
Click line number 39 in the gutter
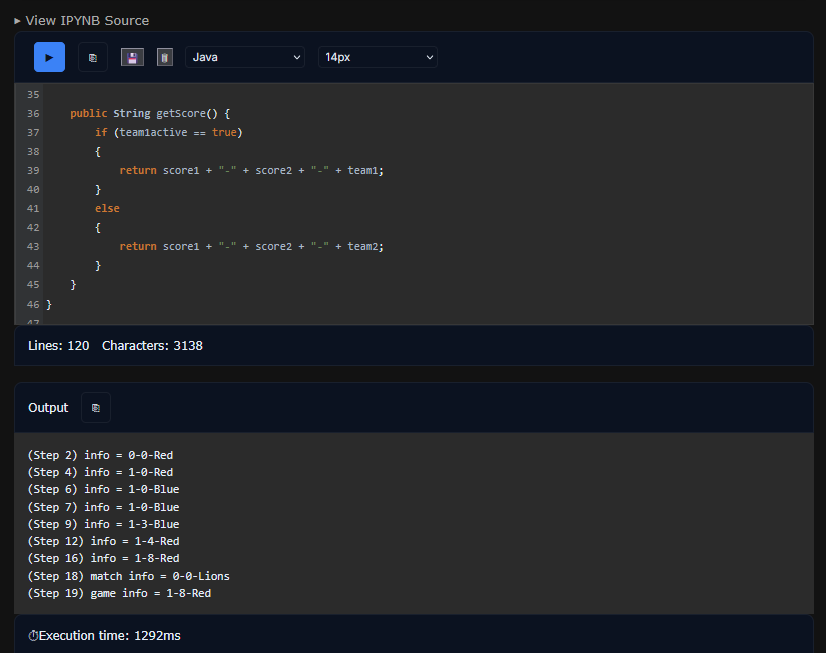pyautogui.click(x=33, y=171)
